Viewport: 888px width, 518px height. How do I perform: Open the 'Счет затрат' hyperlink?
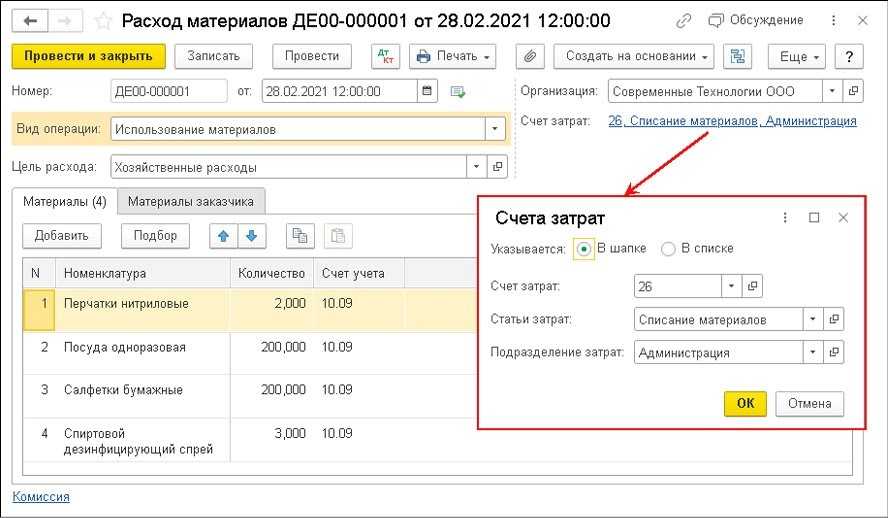coord(732,121)
